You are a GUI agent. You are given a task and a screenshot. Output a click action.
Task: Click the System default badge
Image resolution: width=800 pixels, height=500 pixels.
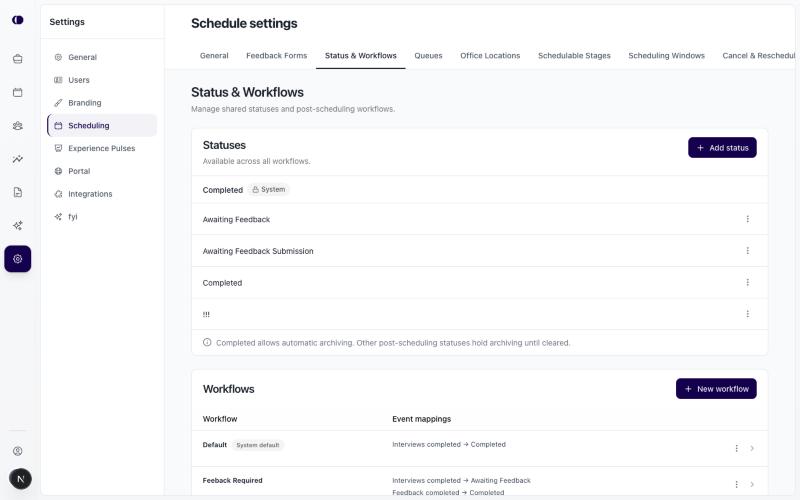point(258,445)
